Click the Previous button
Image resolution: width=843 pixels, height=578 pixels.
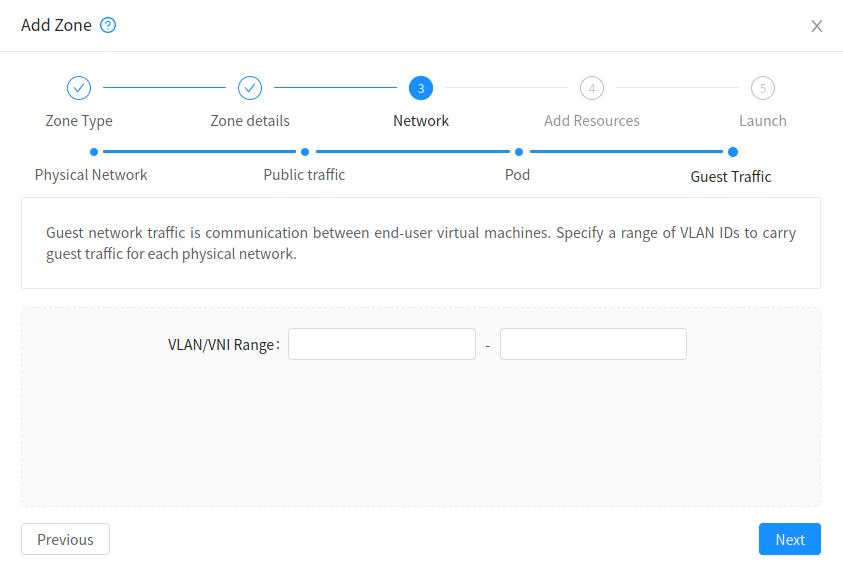(x=64, y=539)
